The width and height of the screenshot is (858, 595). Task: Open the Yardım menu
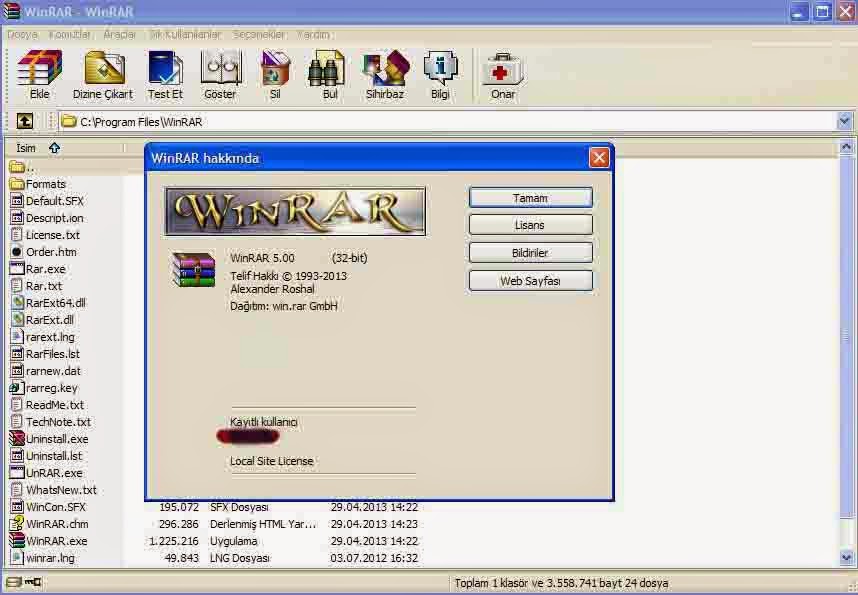pyautogui.click(x=313, y=34)
